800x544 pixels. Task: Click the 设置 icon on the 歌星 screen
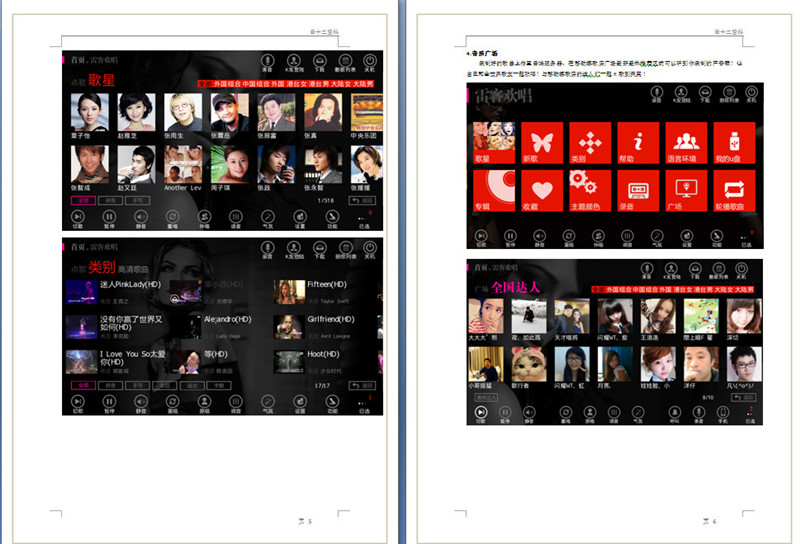[x=299, y=218]
